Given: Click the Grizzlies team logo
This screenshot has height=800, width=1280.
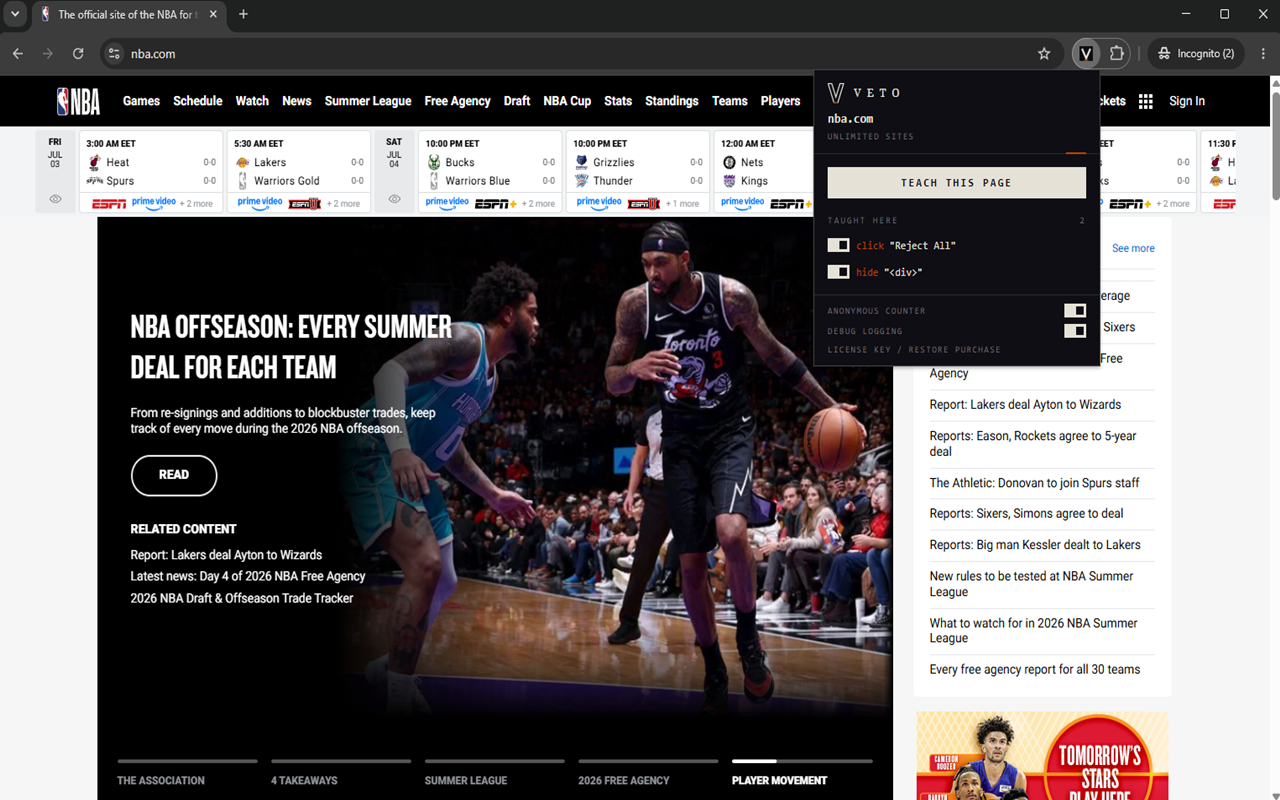Looking at the screenshot, I should pyautogui.click(x=581, y=162).
